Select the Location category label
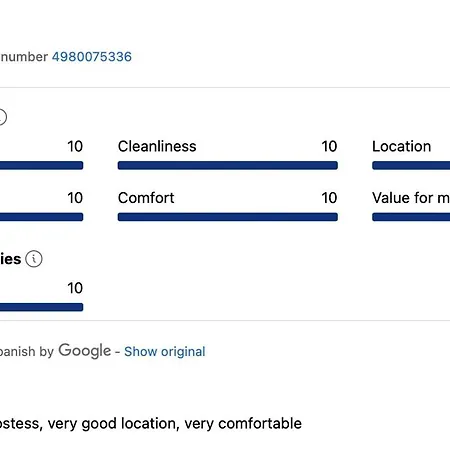450x450 pixels. point(401,146)
